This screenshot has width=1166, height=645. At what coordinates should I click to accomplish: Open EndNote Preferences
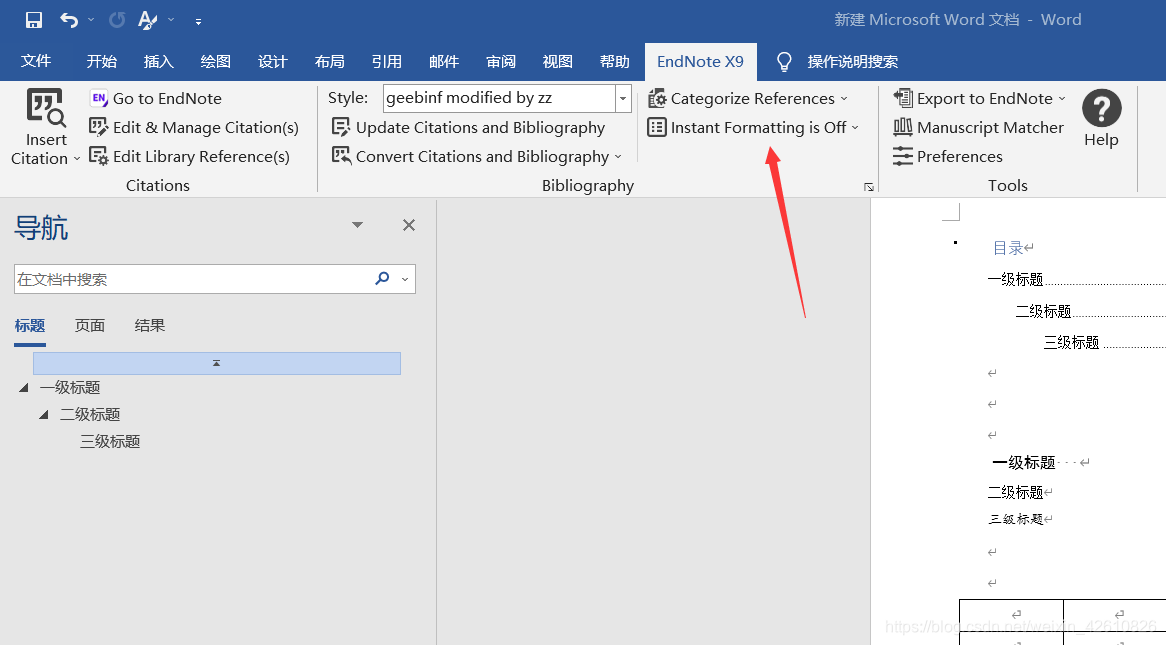pyautogui.click(x=948, y=156)
